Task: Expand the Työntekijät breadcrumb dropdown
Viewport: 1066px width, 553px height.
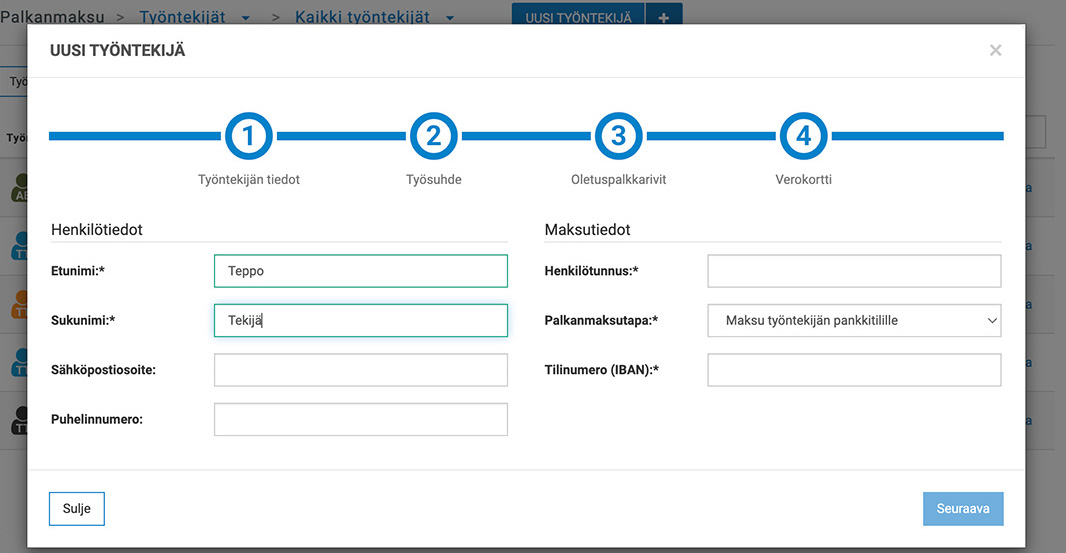Action: click(x=246, y=18)
